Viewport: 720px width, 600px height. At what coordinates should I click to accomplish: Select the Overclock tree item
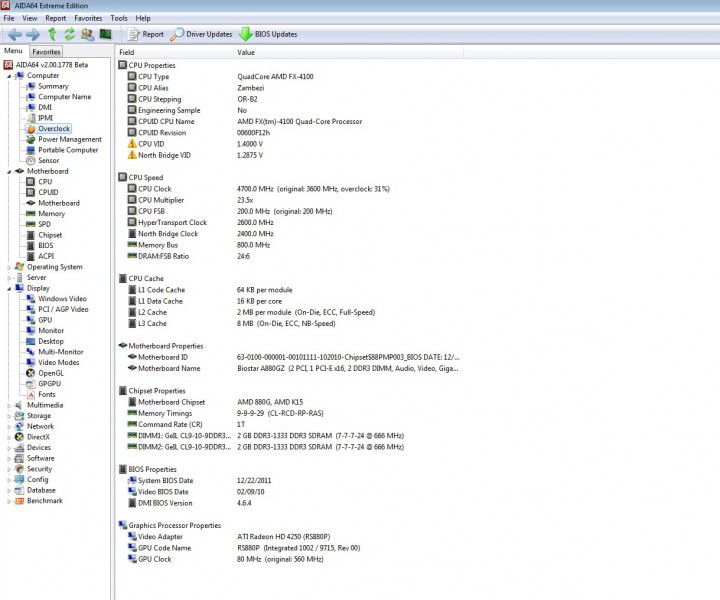[54, 129]
